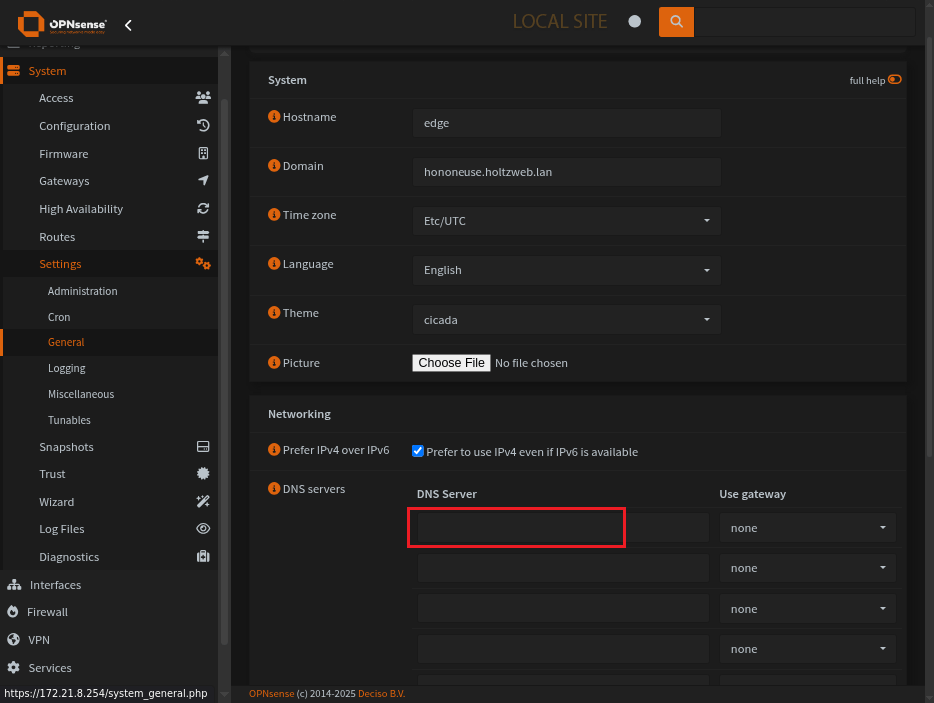
Task: Focus the Domain input field
Action: tap(566, 172)
